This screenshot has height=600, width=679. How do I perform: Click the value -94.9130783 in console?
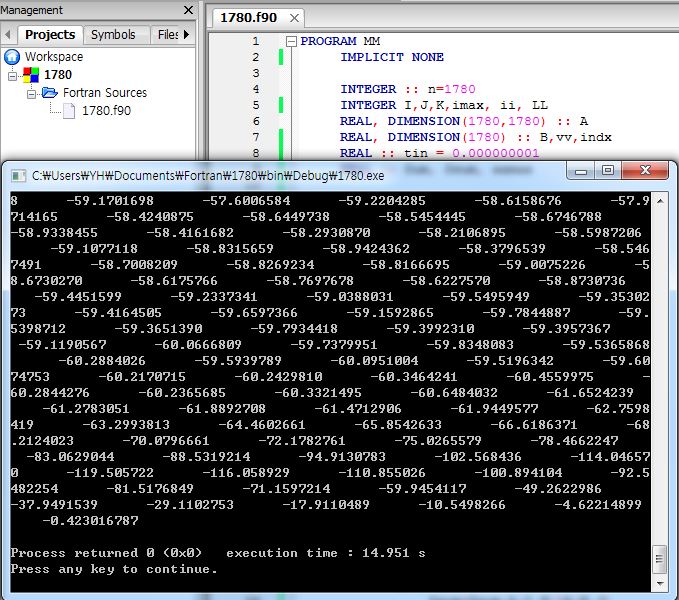[342, 457]
